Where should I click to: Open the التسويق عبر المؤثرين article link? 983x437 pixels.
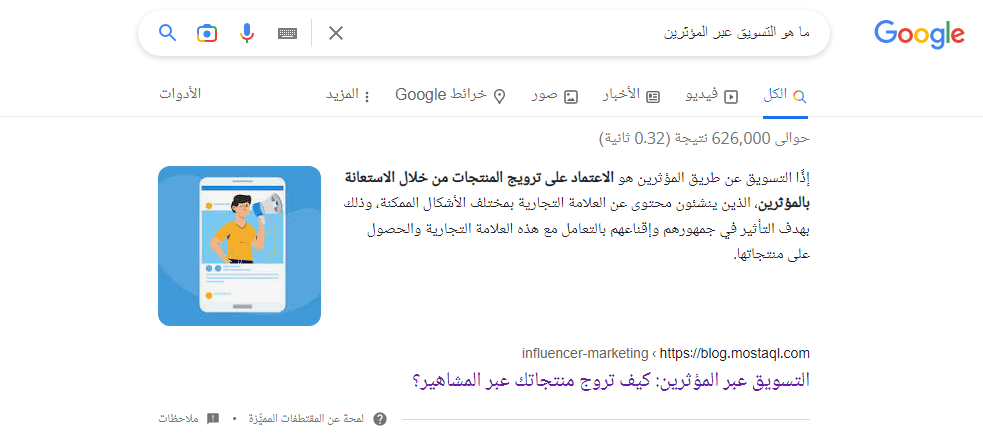(x=610, y=381)
